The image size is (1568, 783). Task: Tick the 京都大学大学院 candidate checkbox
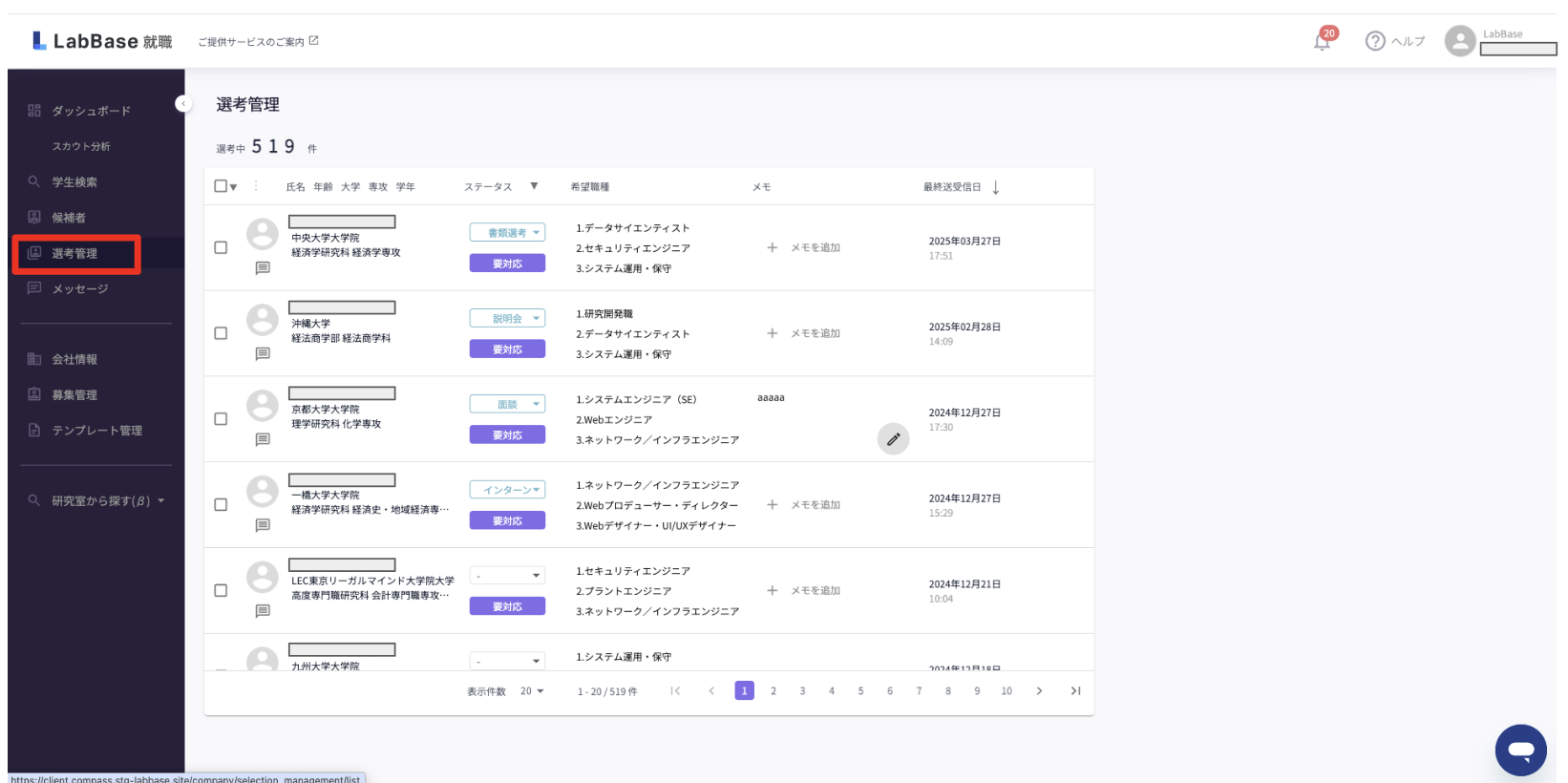pyautogui.click(x=221, y=419)
